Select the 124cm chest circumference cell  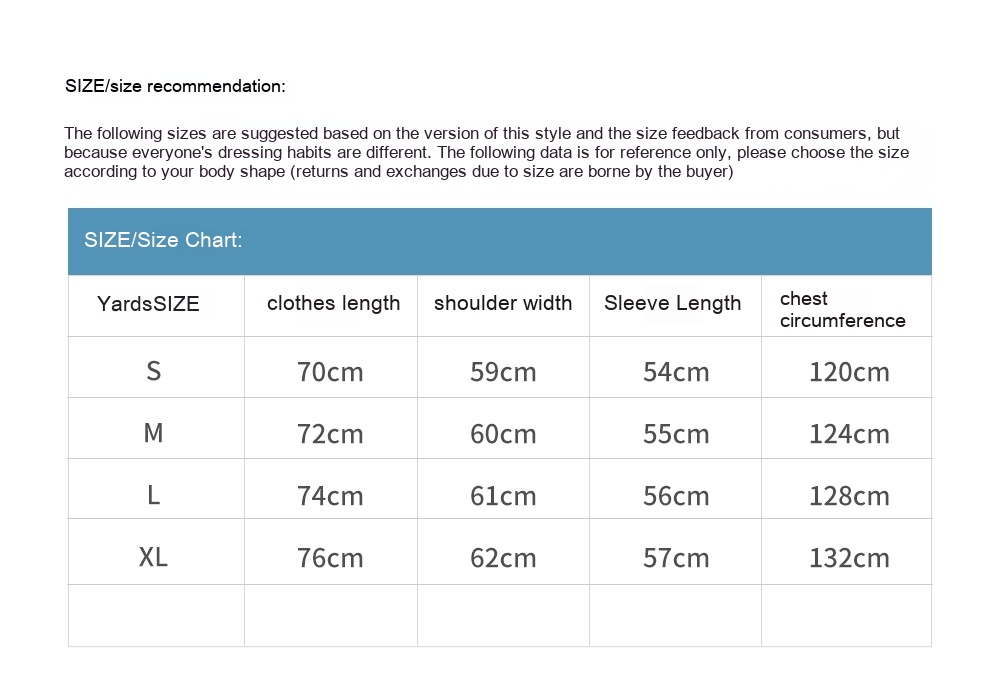coord(849,434)
